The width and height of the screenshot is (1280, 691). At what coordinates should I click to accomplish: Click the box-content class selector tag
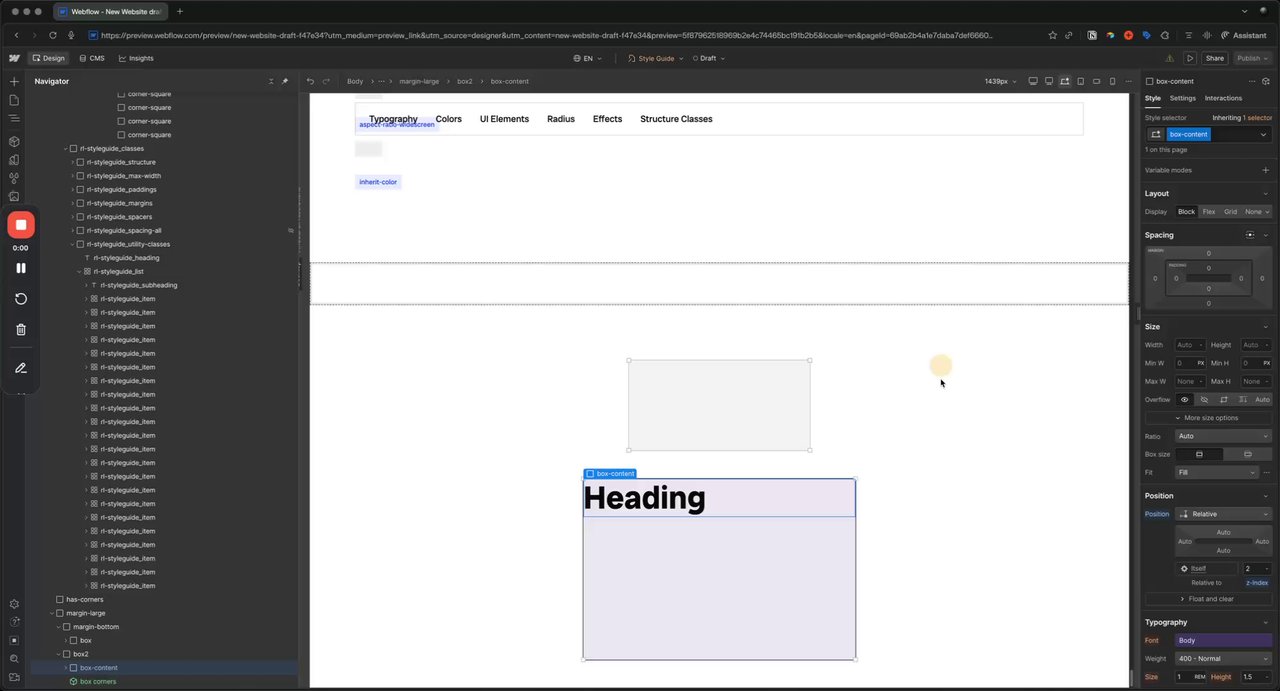(1189, 134)
